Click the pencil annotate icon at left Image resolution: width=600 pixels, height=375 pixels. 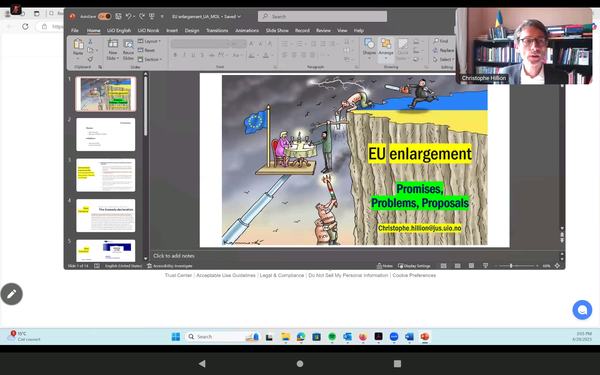tap(11, 294)
